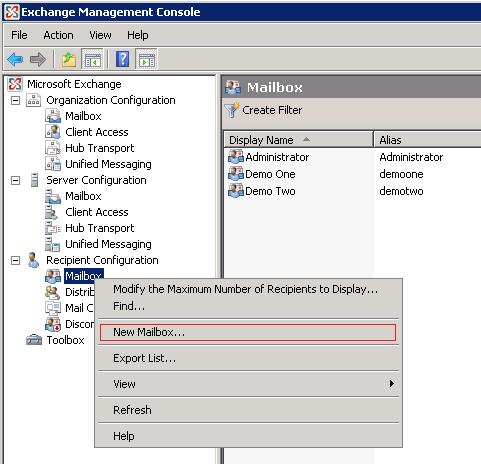Click Client Access icon under Organization Configuration
Viewport: 481px width, 464px height.
pyautogui.click(x=53, y=132)
